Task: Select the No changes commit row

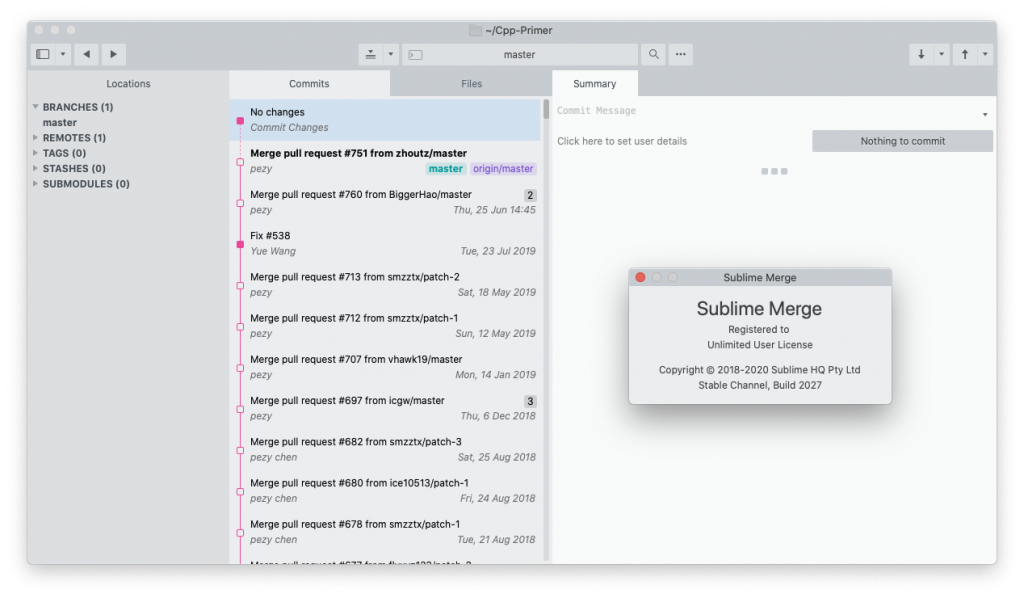Action: (385, 119)
